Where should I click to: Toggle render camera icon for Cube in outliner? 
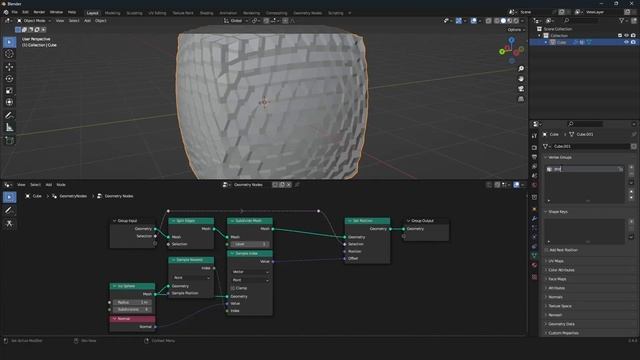click(x=633, y=42)
